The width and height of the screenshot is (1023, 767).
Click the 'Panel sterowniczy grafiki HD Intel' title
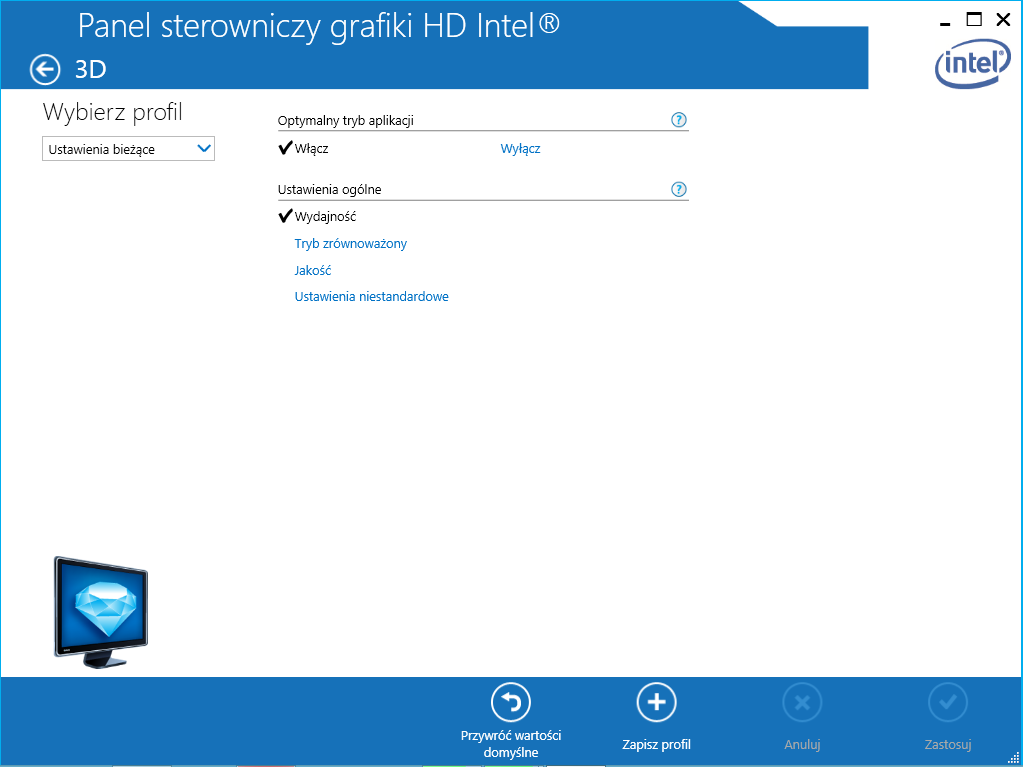319,26
